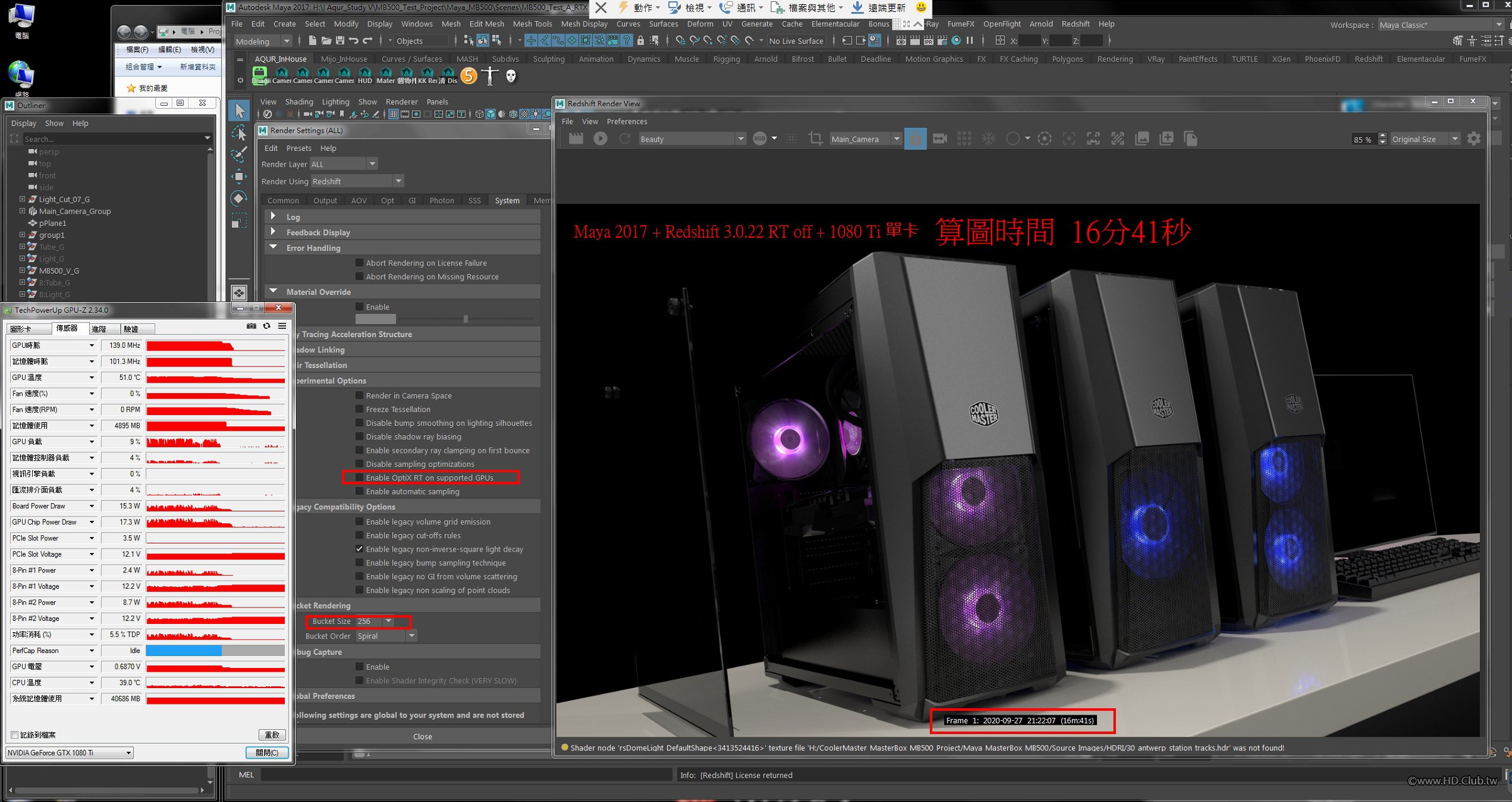
Task: Click the MEL script language label
Action: (246, 775)
